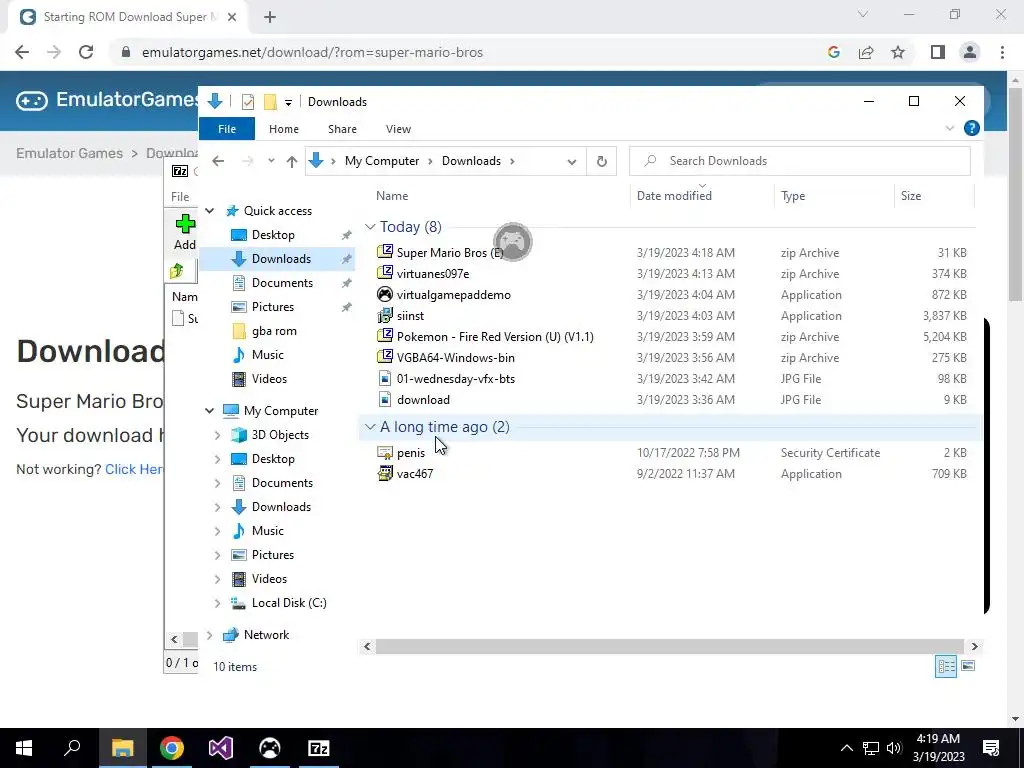Viewport: 1024px width, 768px height.
Task: Reload the emulatorgames.net page in Chrome
Action: tap(86, 52)
